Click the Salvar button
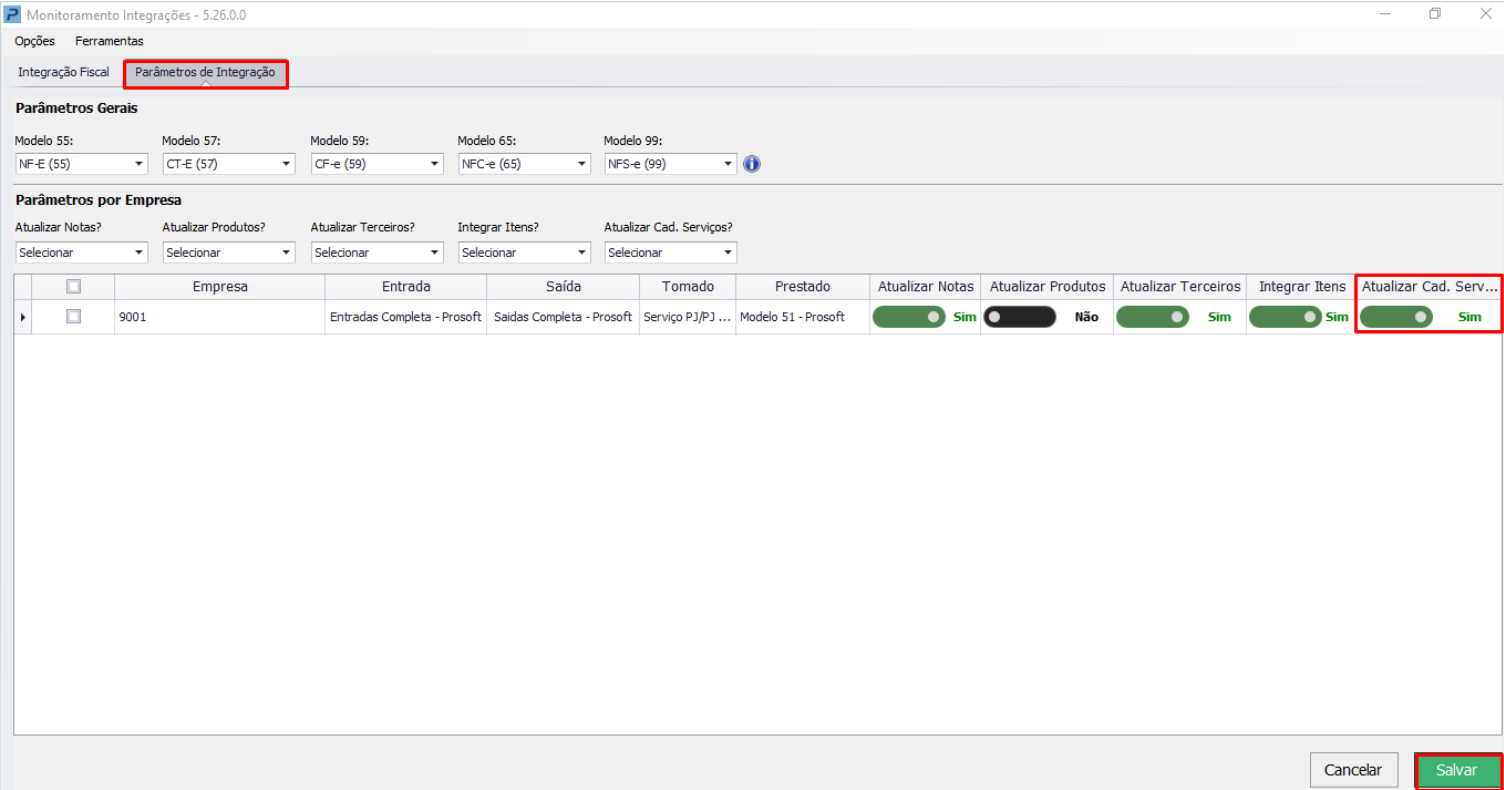The height and width of the screenshot is (790, 1504). pyautogui.click(x=1457, y=770)
